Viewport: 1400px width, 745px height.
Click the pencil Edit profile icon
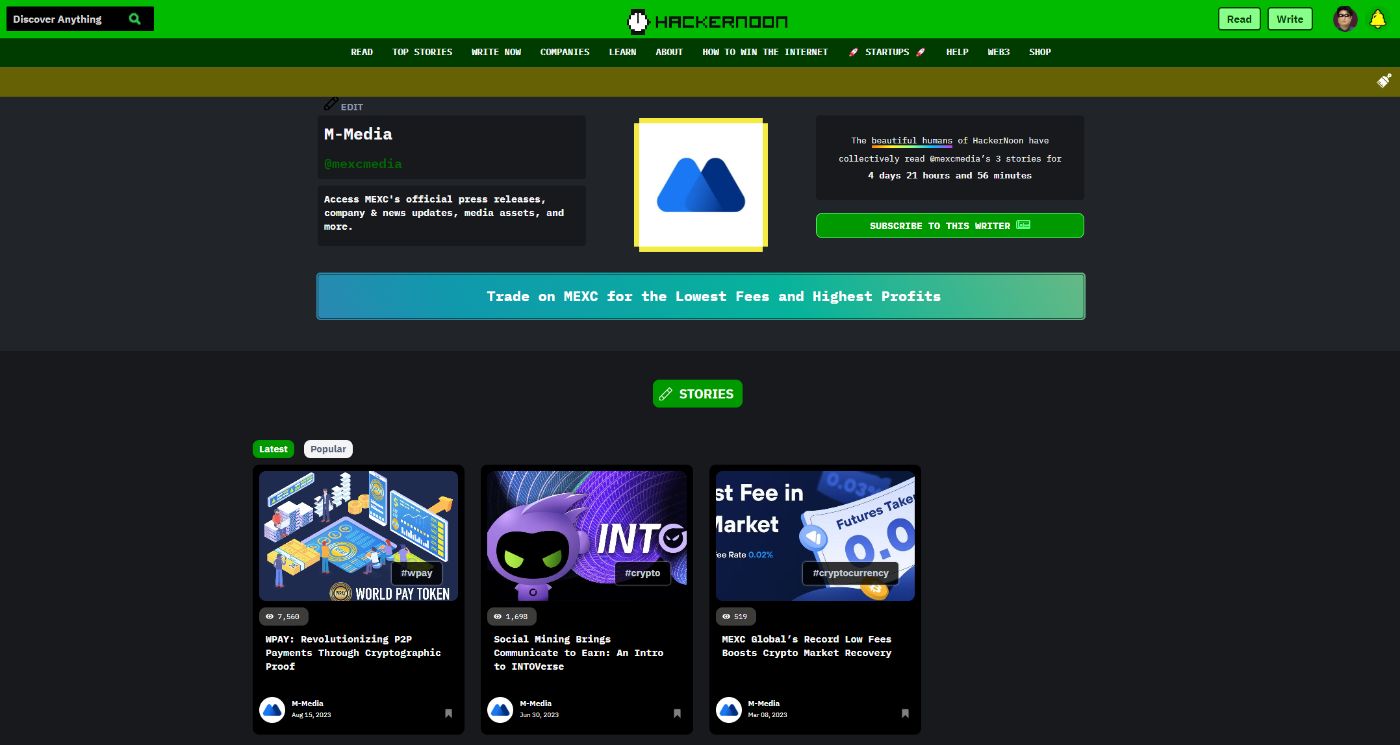coord(332,105)
